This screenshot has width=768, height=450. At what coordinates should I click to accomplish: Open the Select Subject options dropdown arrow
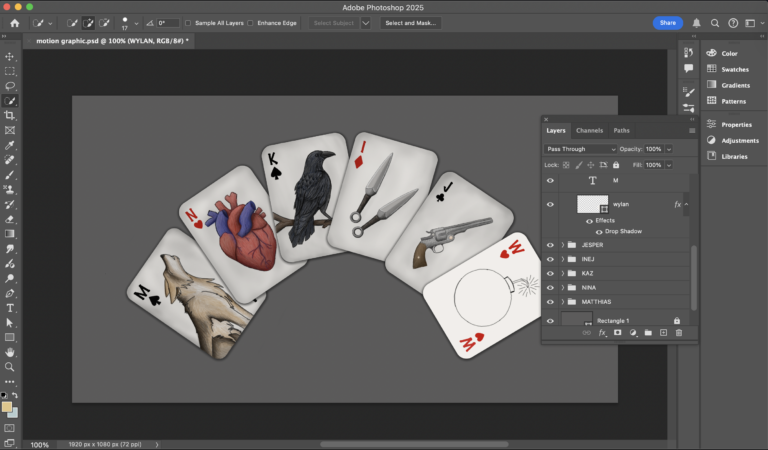(365, 23)
